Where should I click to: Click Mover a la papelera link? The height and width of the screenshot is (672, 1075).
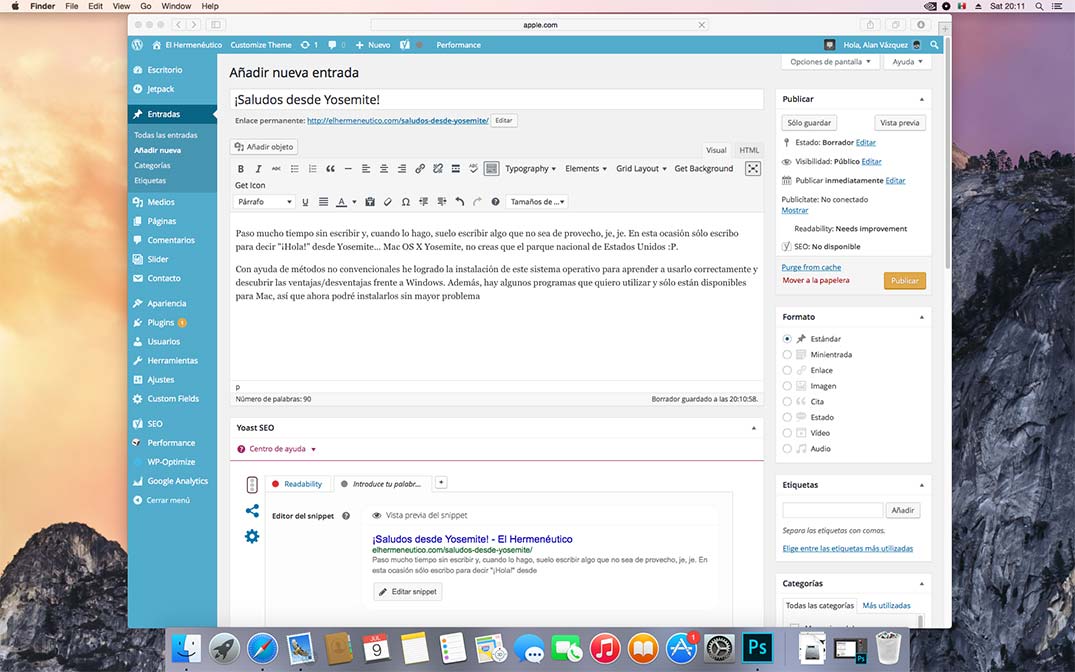[816, 280]
